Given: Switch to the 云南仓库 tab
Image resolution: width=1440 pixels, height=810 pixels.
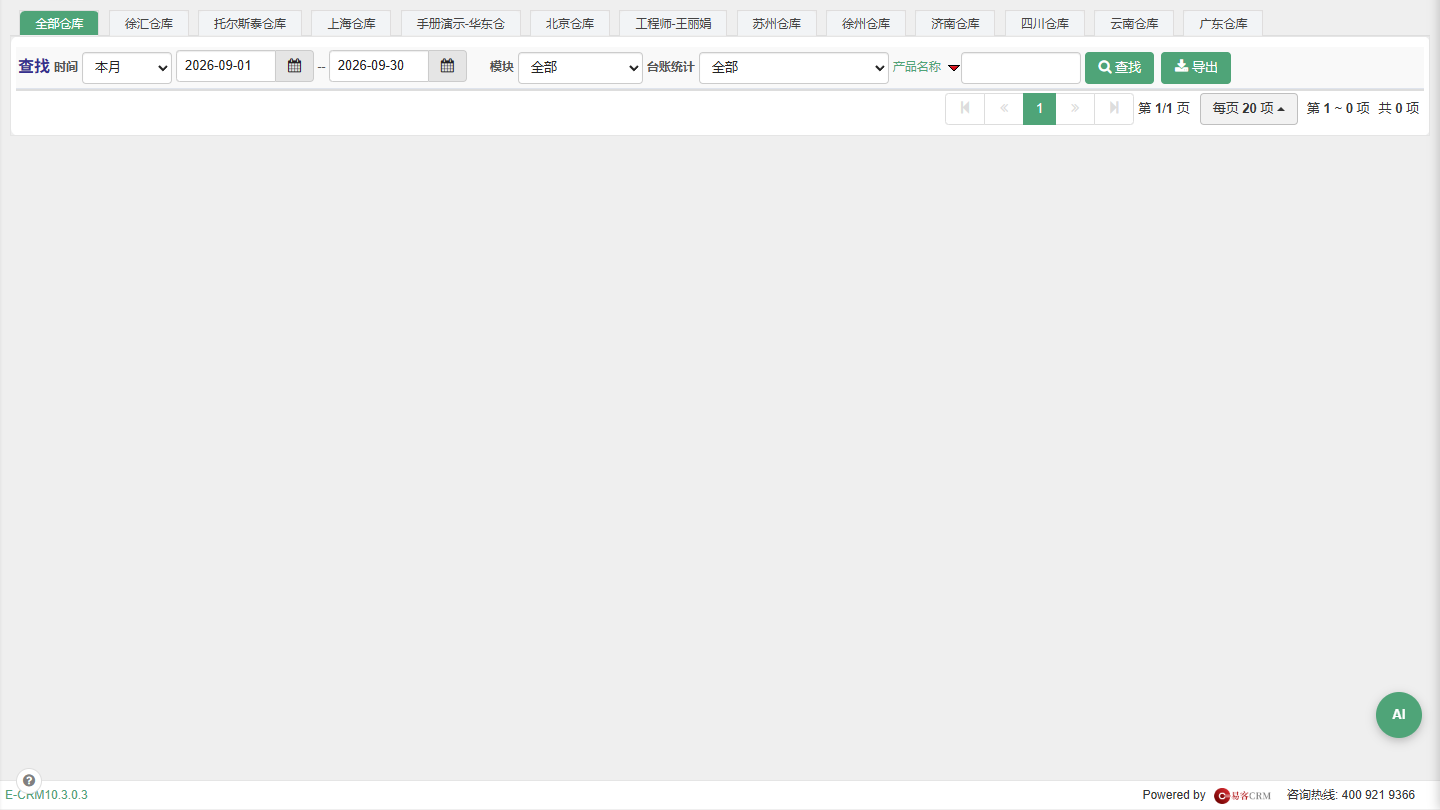Looking at the screenshot, I should [1134, 23].
